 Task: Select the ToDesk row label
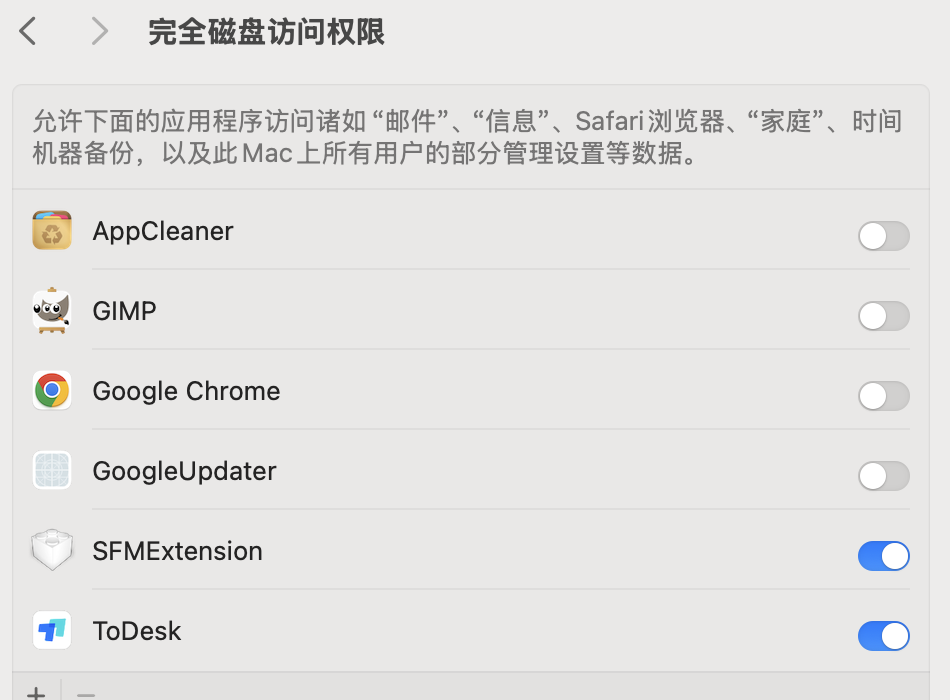(136, 631)
